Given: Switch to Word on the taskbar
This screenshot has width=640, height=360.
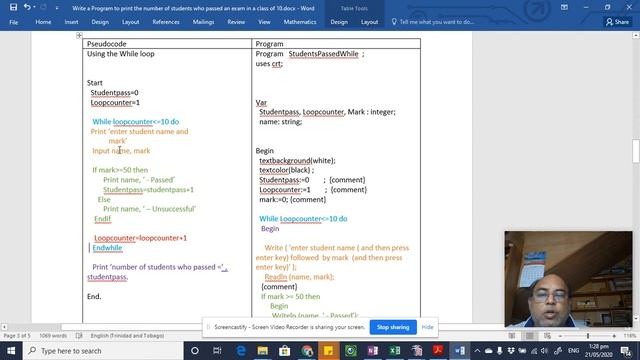Looking at the screenshot, I should (x=460, y=351).
